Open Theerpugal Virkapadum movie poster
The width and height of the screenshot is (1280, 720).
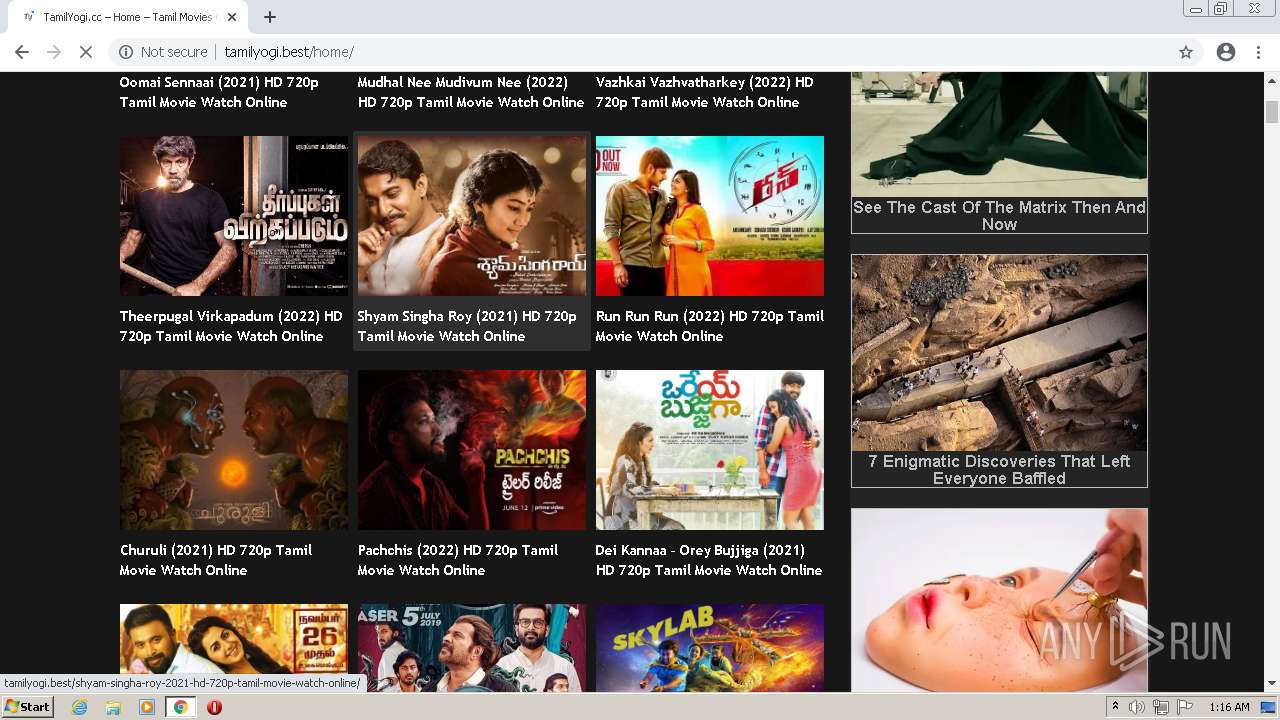(234, 216)
